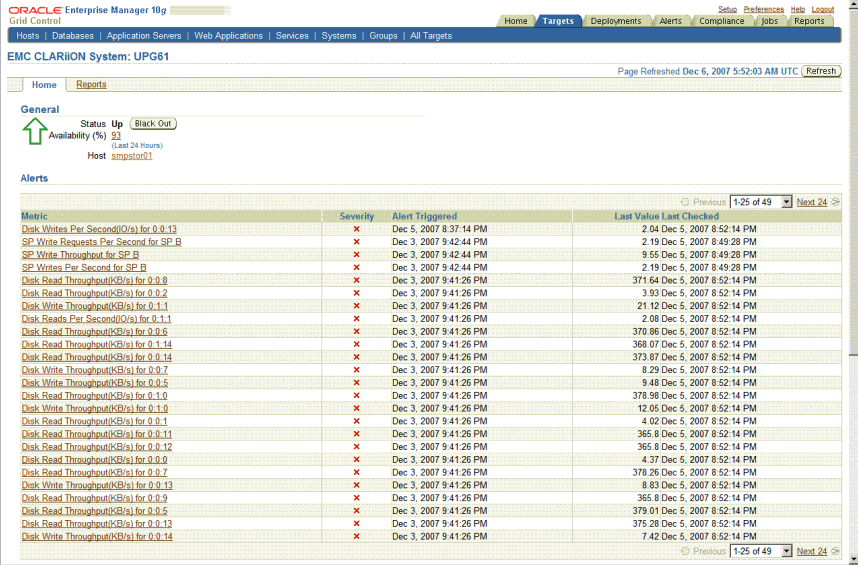Click the Black Out button
The height and width of the screenshot is (565, 858).
[153, 124]
